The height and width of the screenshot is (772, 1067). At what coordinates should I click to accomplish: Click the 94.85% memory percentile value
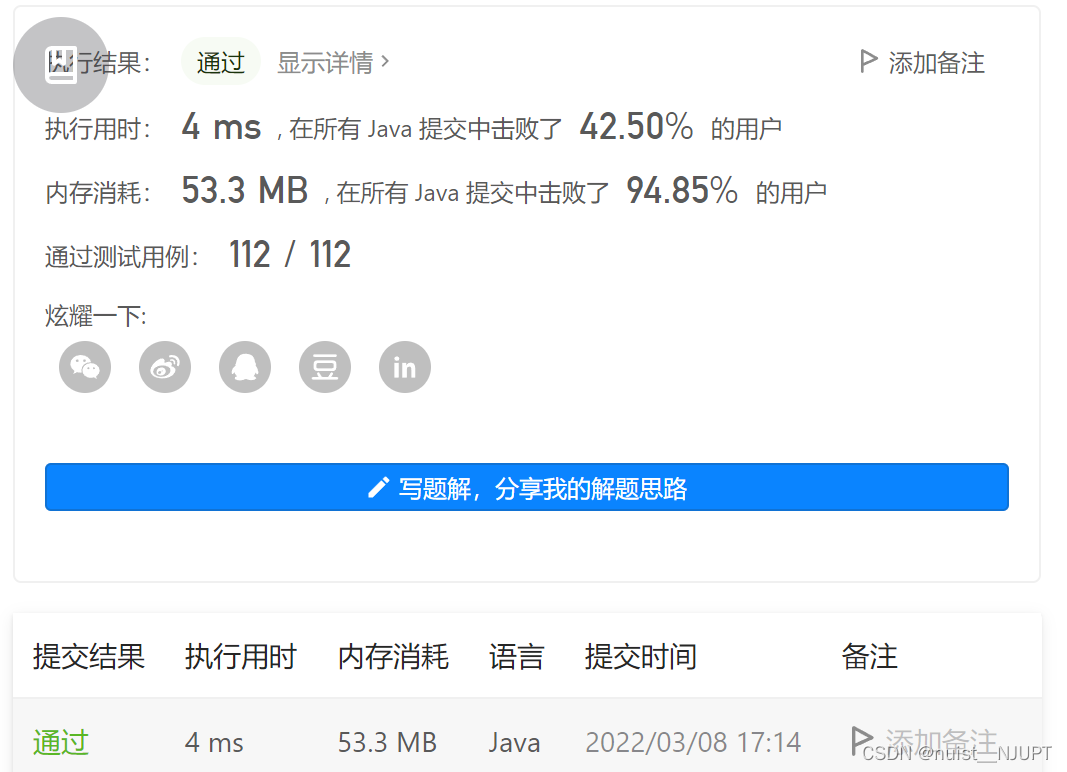point(682,191)
